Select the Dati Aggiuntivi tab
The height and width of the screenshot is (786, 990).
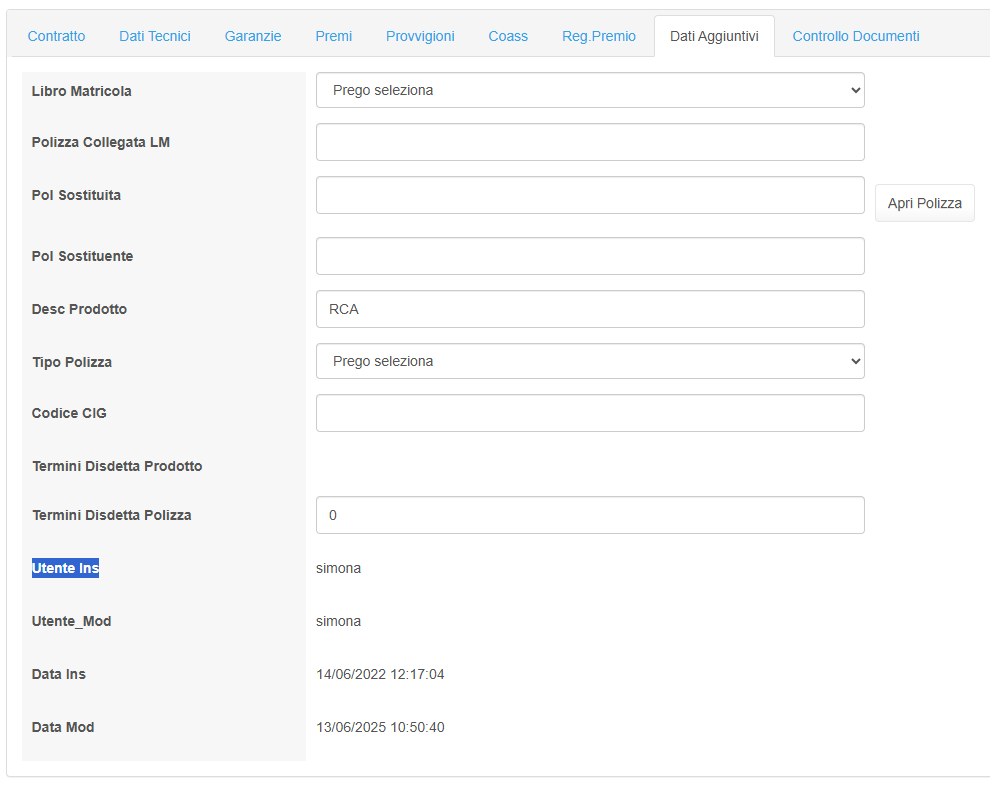pyautogui.click(x=714, y=37)
